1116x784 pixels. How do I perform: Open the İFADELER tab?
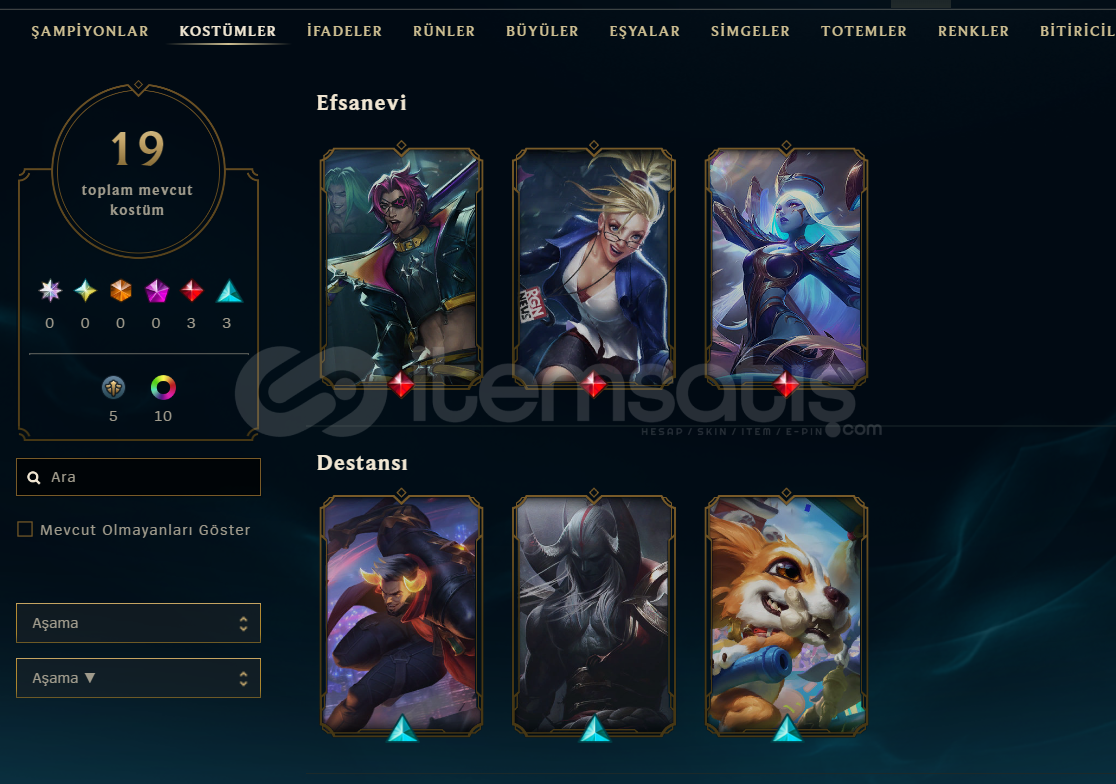[x=344, y=31]
